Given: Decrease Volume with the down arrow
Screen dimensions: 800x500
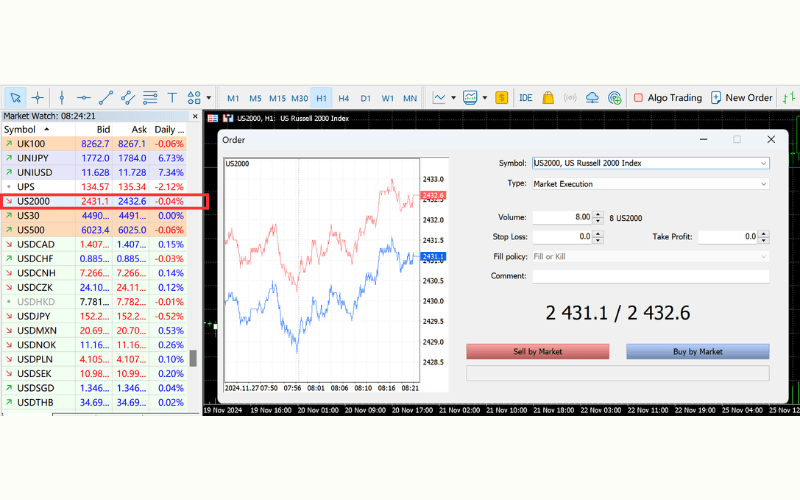Looking at the screenshot, I should (x=598, y=221).
